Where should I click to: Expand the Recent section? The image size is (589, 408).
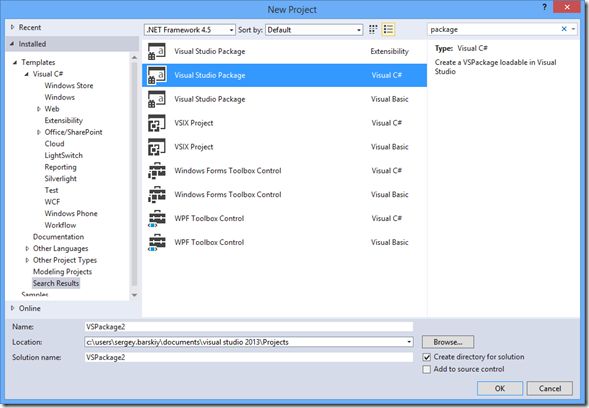click(x=12, y=27)
